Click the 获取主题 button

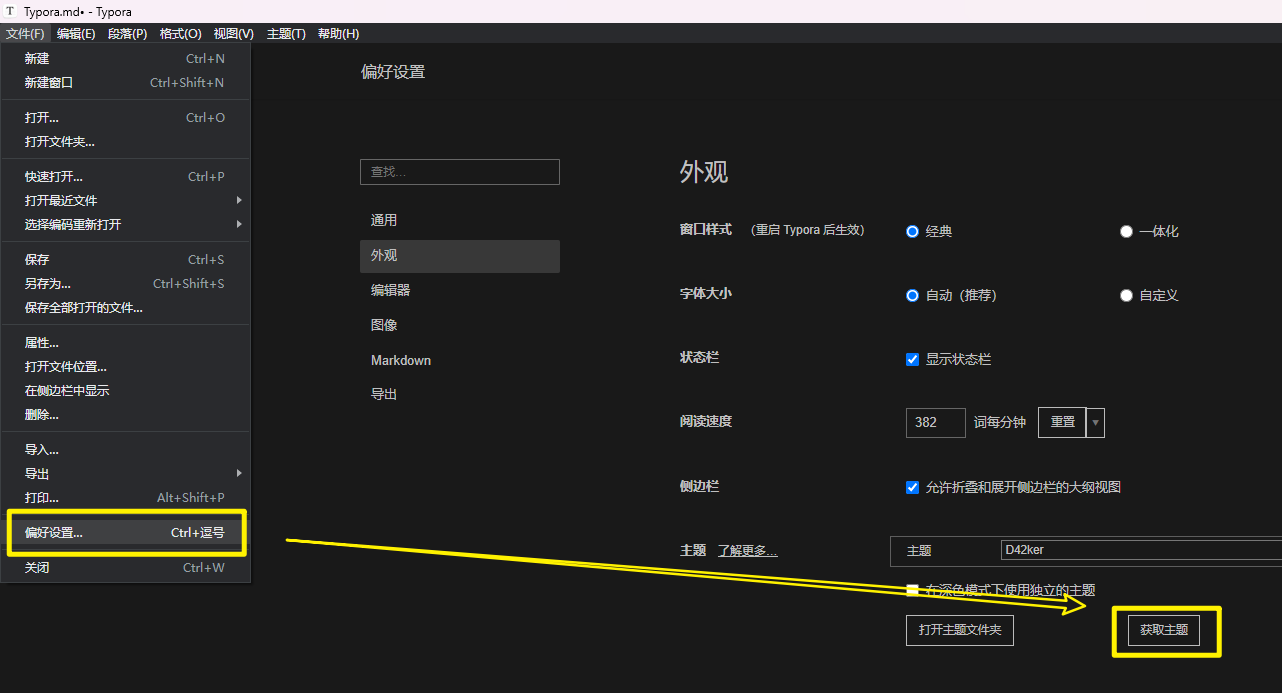point(1164,630)
